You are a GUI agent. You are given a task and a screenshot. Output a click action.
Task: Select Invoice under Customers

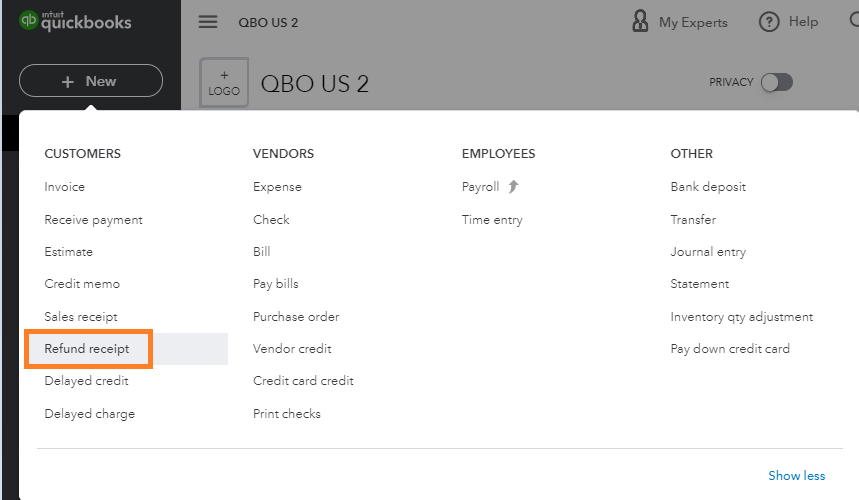pos(65,187)
